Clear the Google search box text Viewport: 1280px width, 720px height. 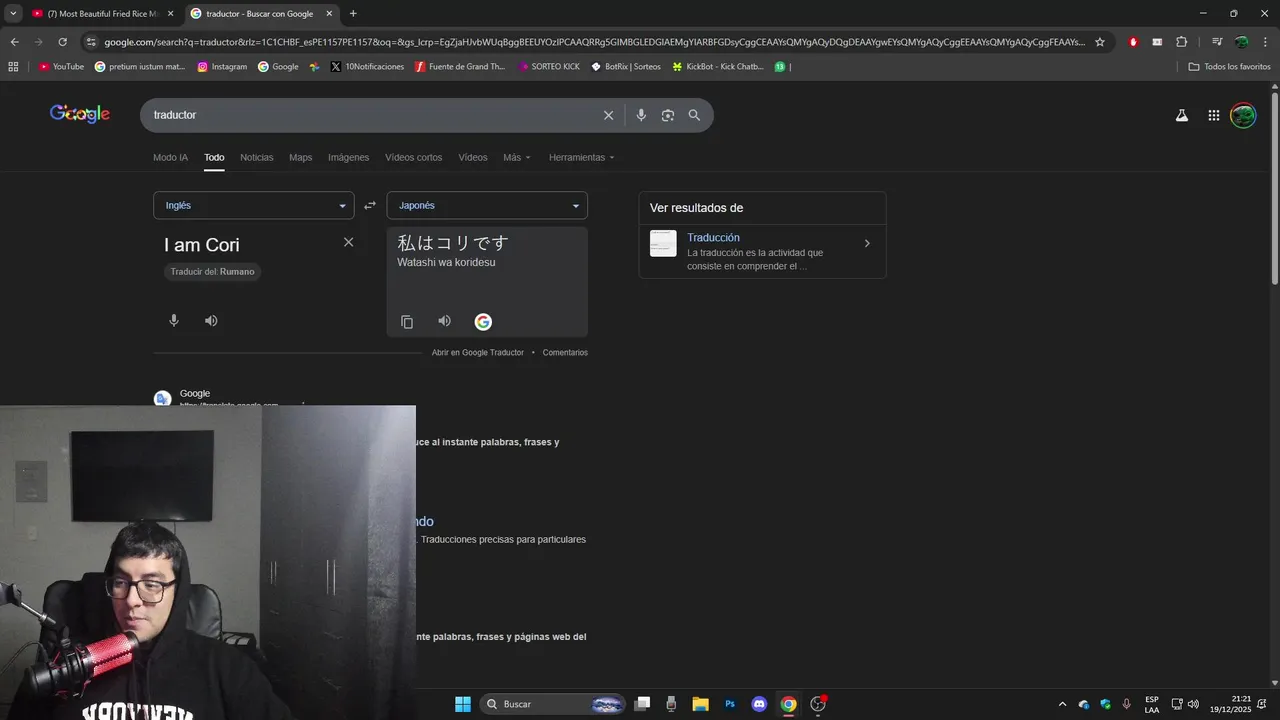coord(608,115)
